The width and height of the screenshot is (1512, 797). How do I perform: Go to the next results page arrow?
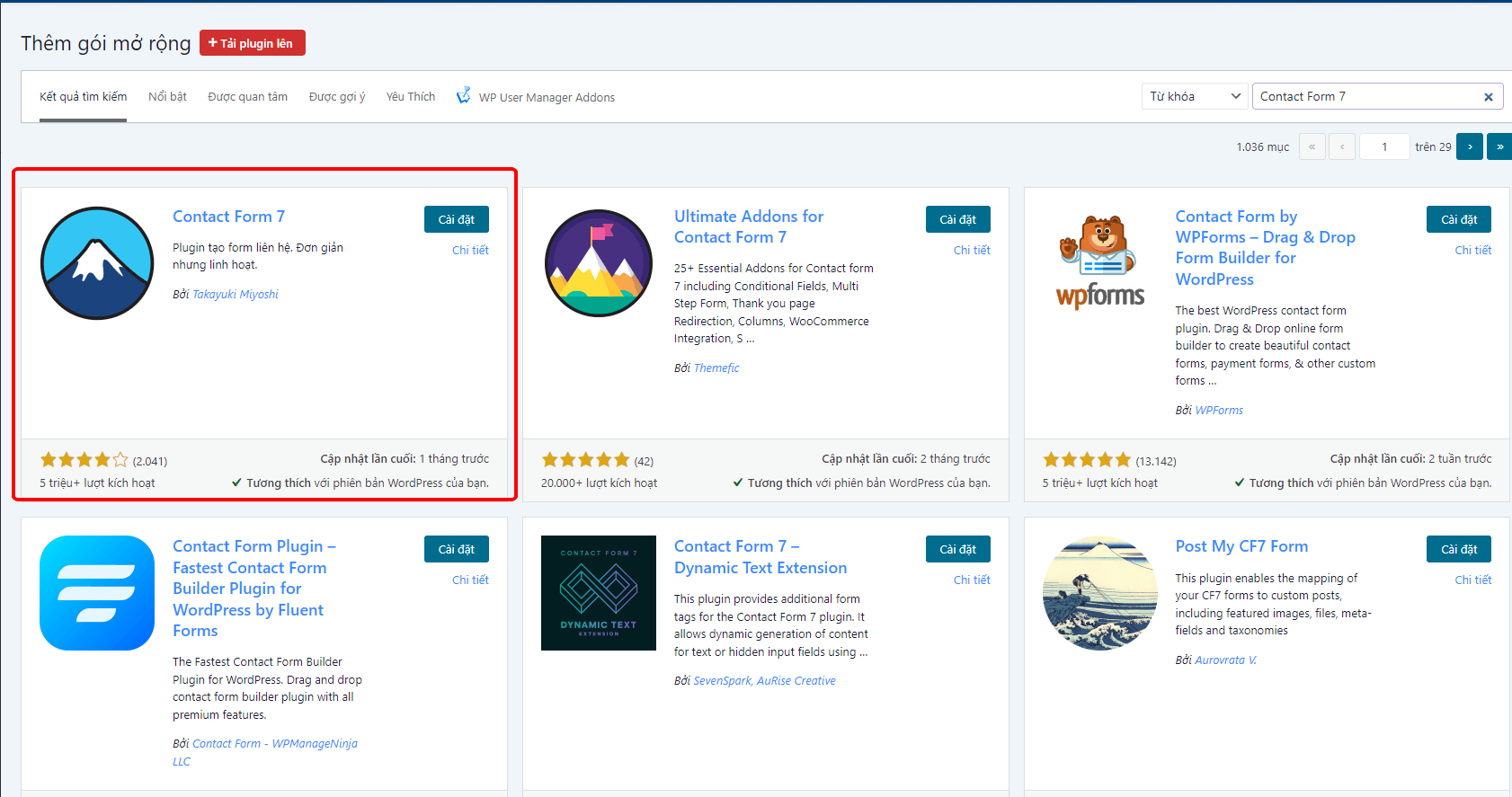pyautogui.click(x=1470, y=146)
